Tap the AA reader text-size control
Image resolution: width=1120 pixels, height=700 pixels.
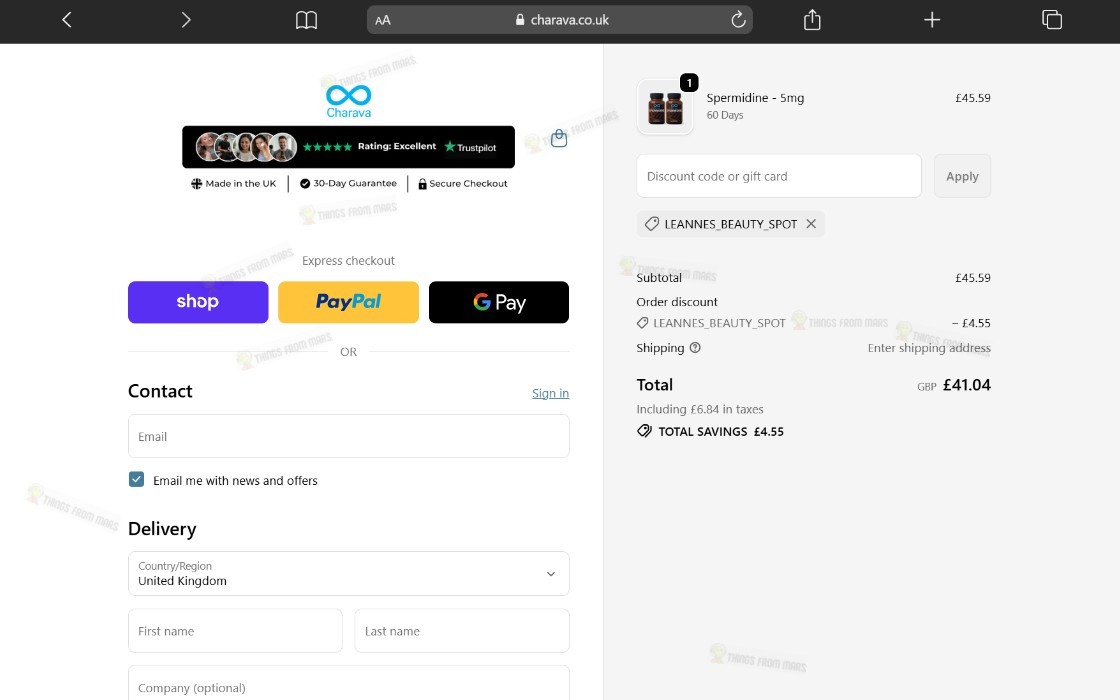point(383,20)
